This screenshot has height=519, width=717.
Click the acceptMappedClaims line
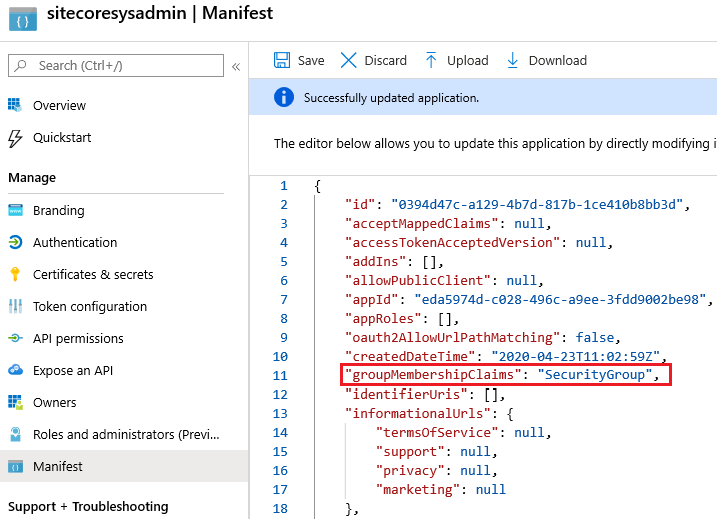click(x=448, y=224)
